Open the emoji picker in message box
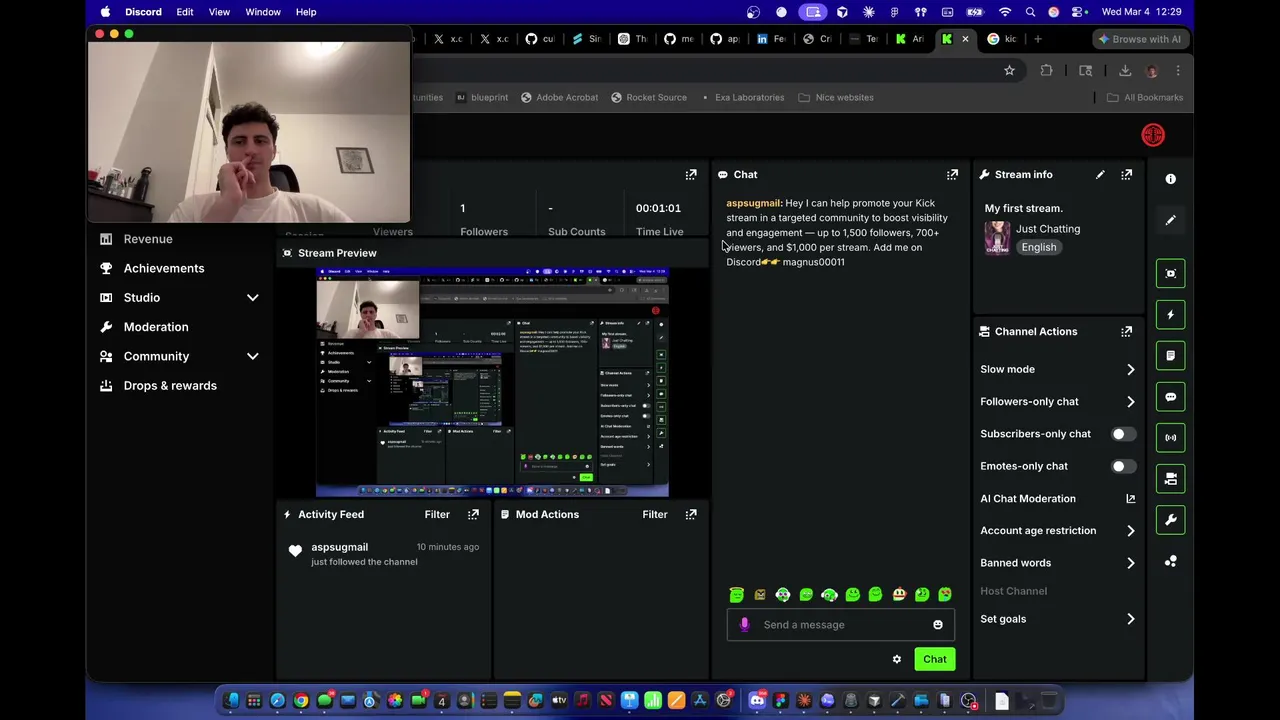Viewport: 1280px width, 720px height. click(938, 625)
